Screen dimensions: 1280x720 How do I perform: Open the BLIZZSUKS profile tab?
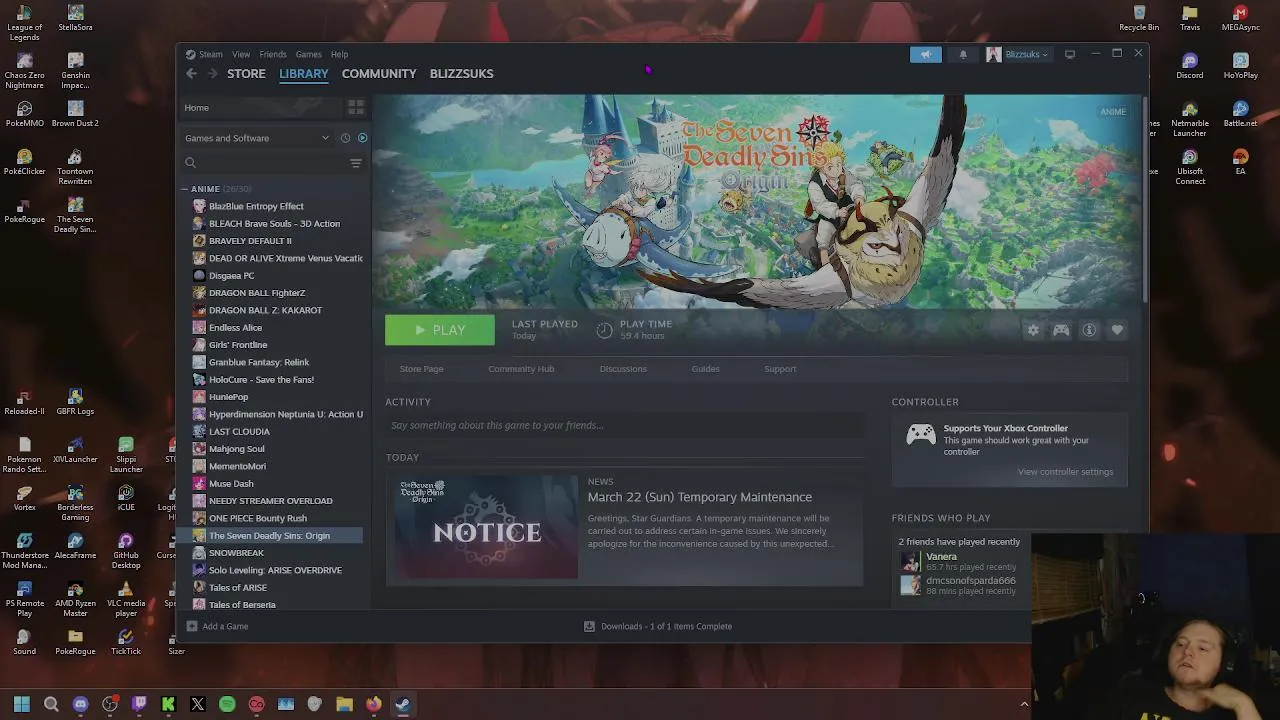point(461,73)
